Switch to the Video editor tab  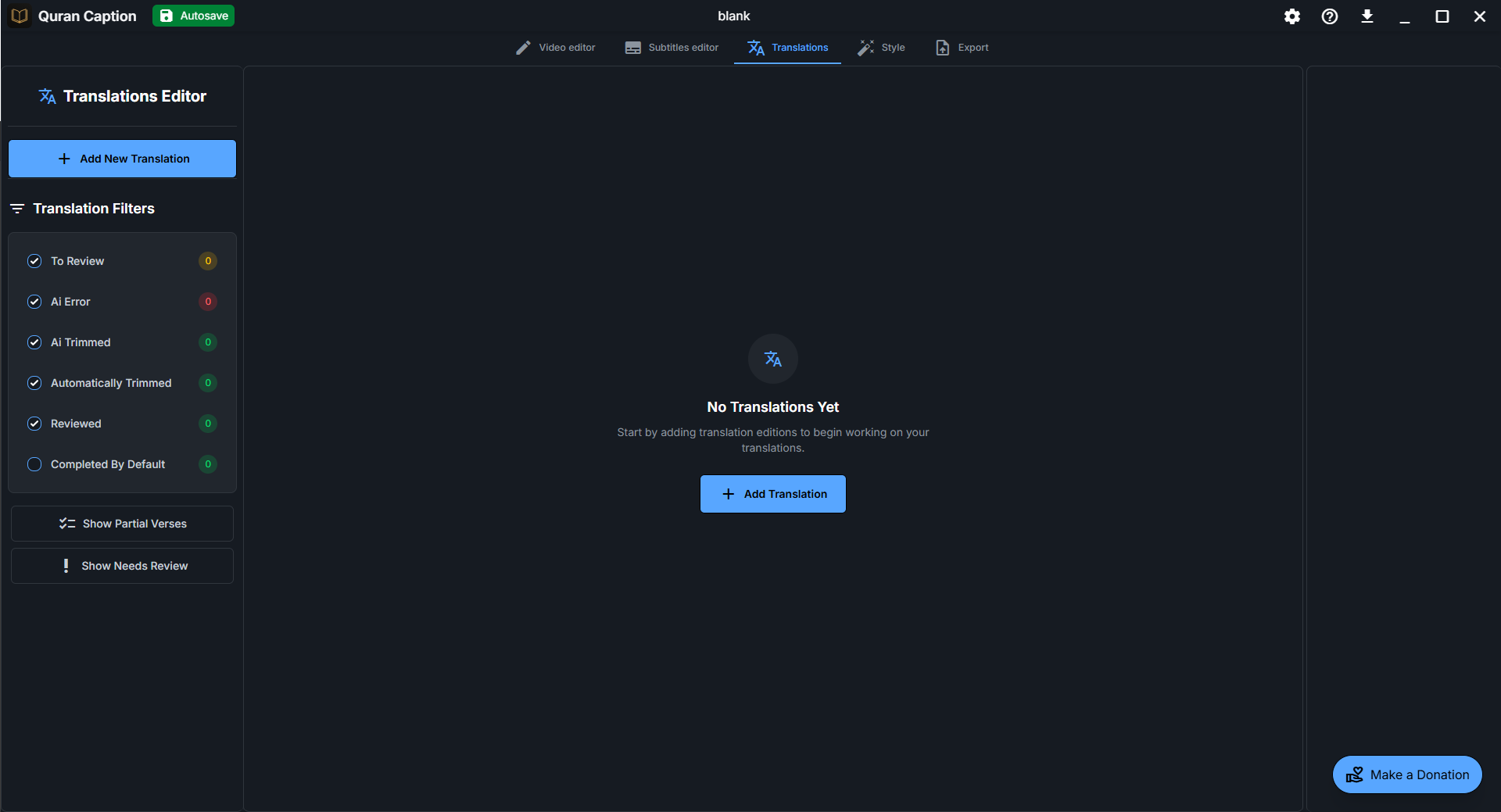point(555,48)
